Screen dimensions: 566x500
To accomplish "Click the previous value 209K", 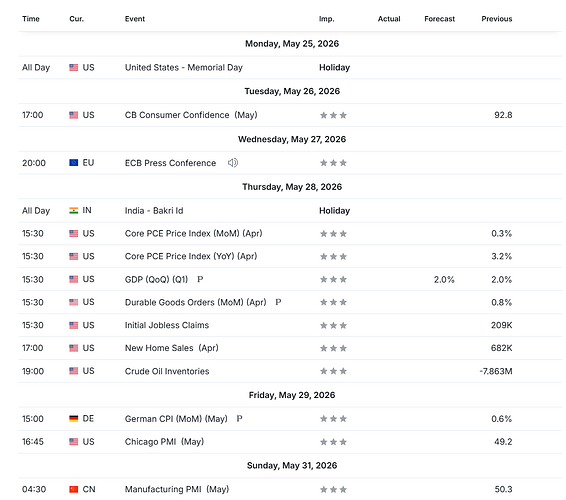I will point(501,325).
